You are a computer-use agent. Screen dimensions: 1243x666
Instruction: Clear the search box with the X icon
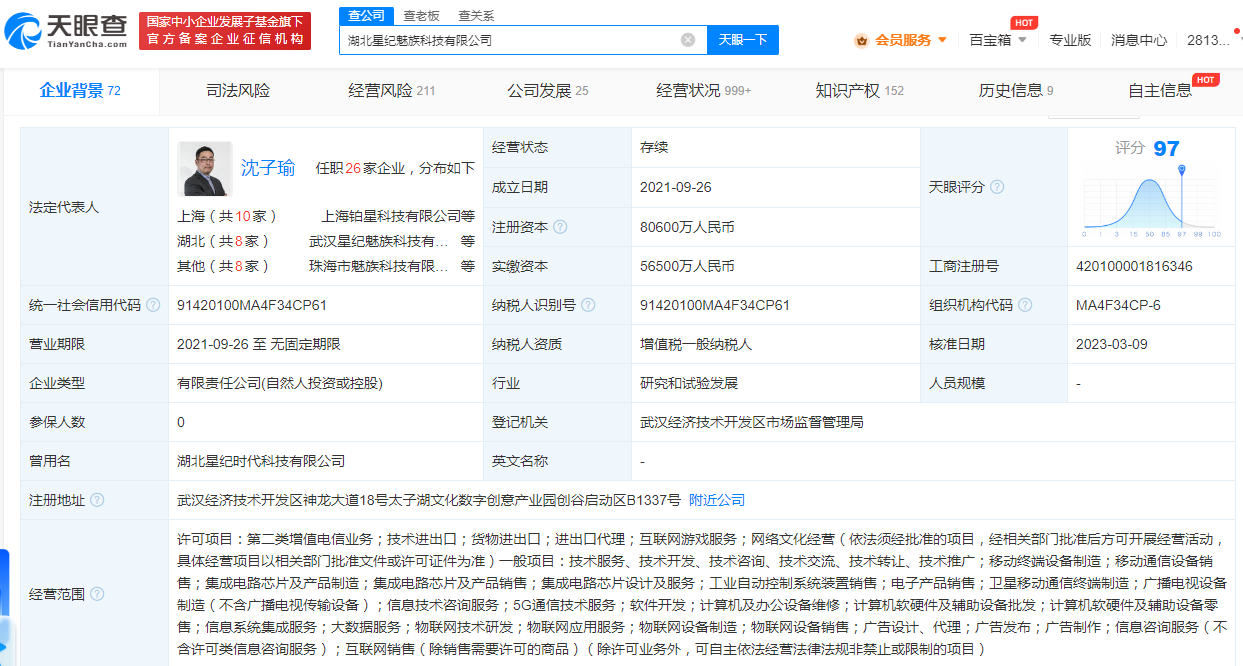pos(688,40)
